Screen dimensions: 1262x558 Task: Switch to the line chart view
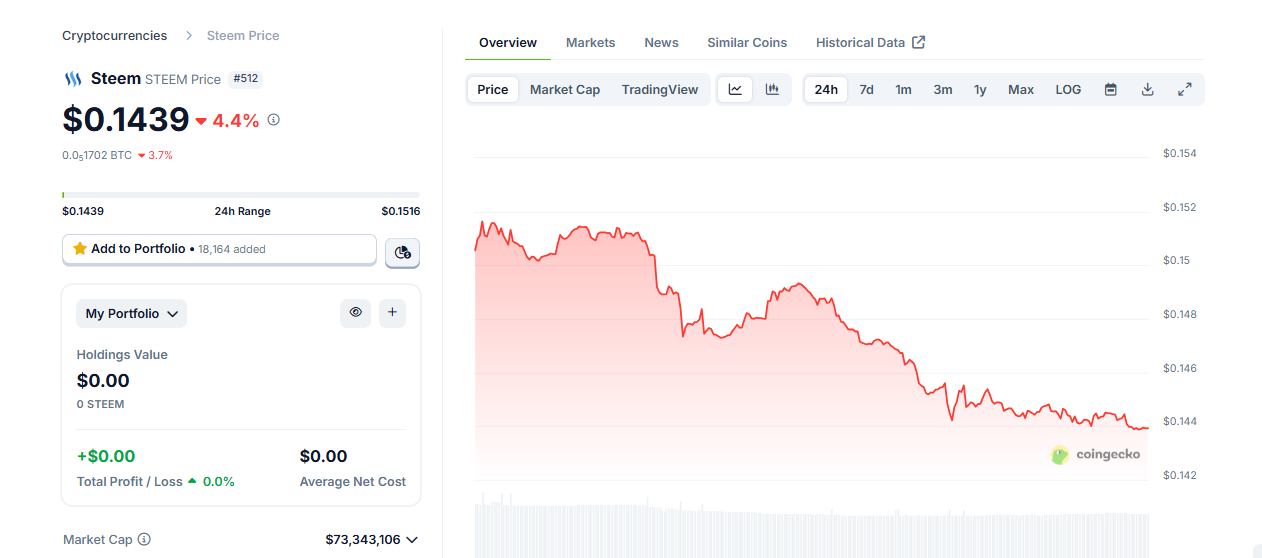[x=735, y=89]
